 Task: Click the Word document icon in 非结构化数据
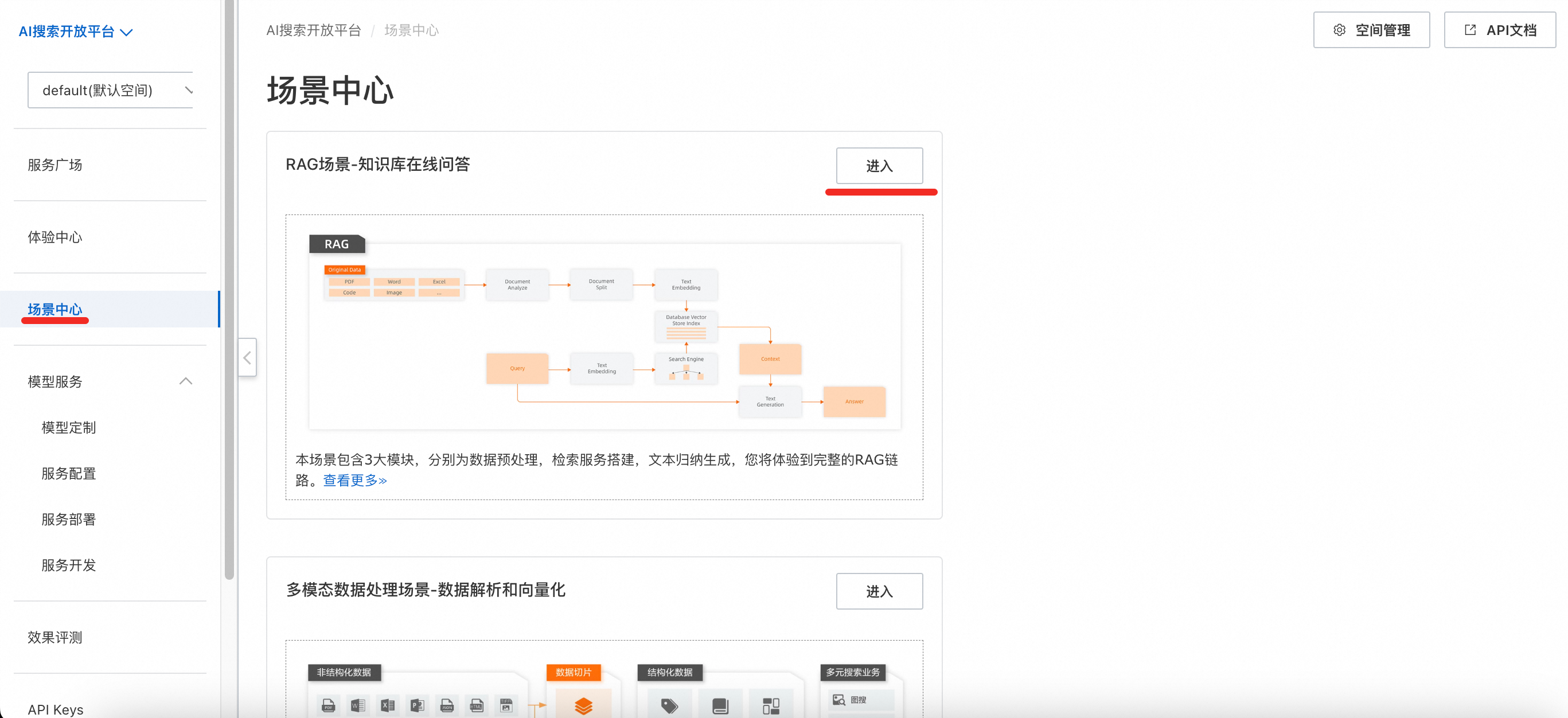coord(358,705)
